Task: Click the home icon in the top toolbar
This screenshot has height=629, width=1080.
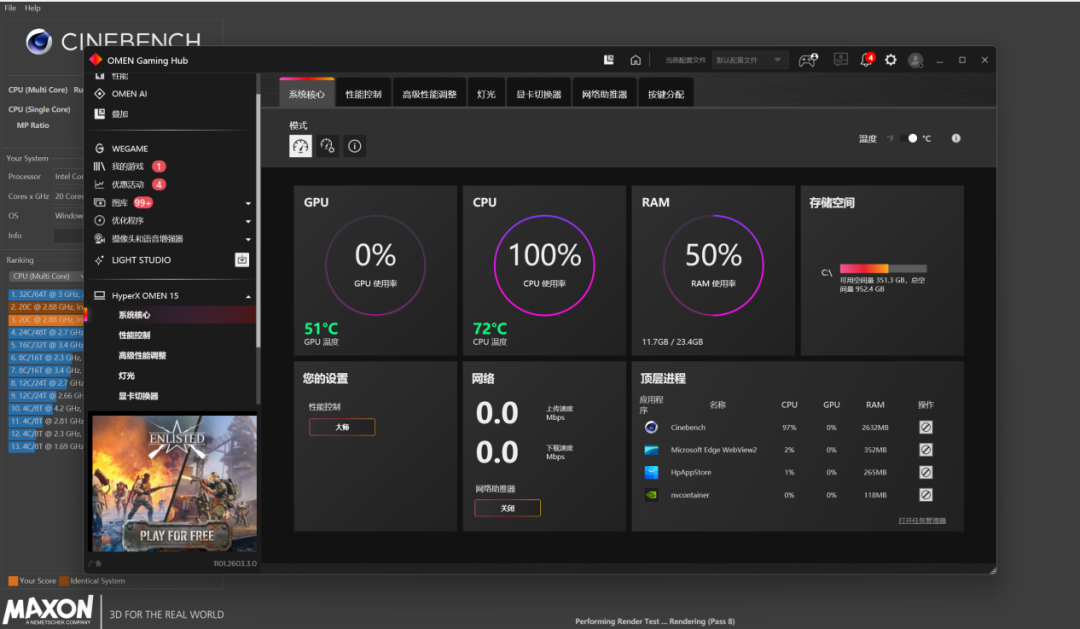Action: click(x=635, y=60)
